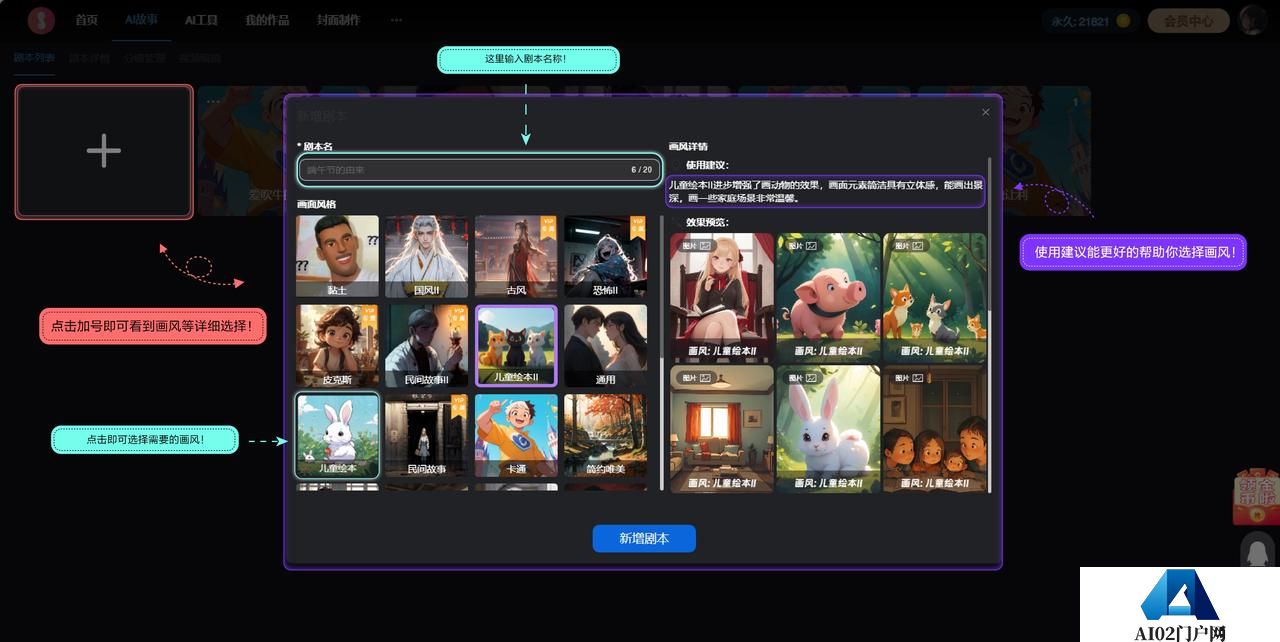The width and height of the screenshot is (1280, 642).
Task: Open the customer service avatar icon
Action: pos(1256,551)
